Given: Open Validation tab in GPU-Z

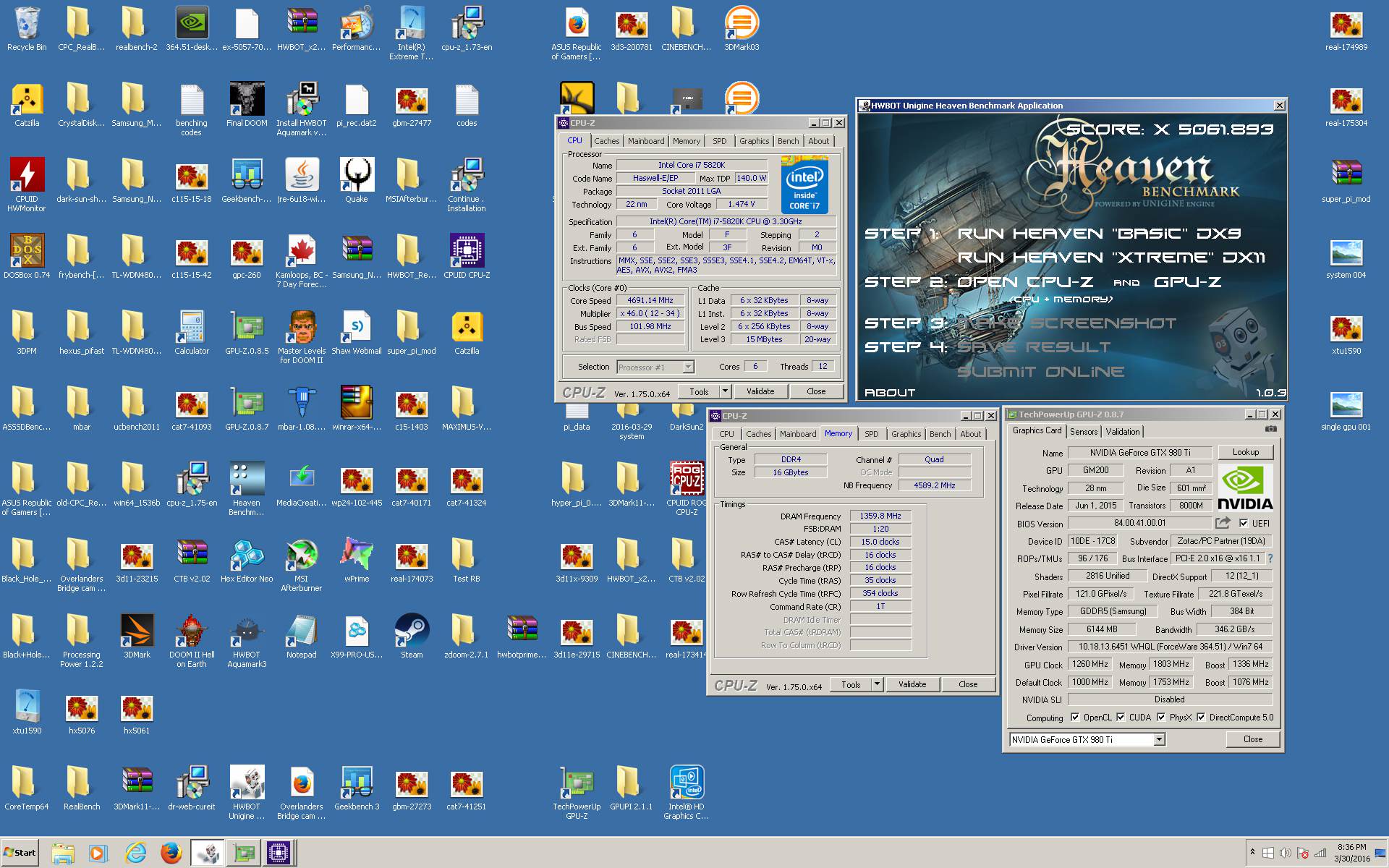Looking at the screenshot, I should click(x=1123, y=432).
